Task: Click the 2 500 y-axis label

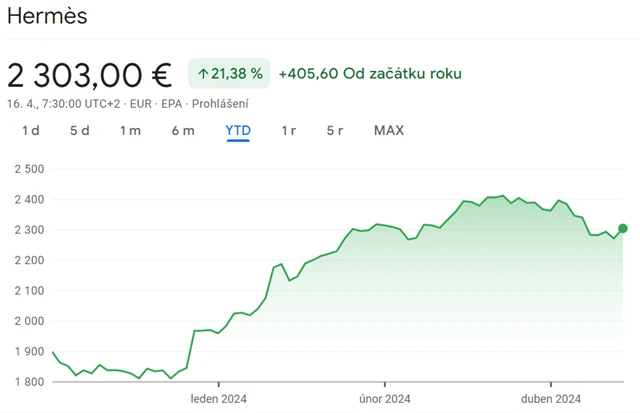Action: click(x=29, y=169)
